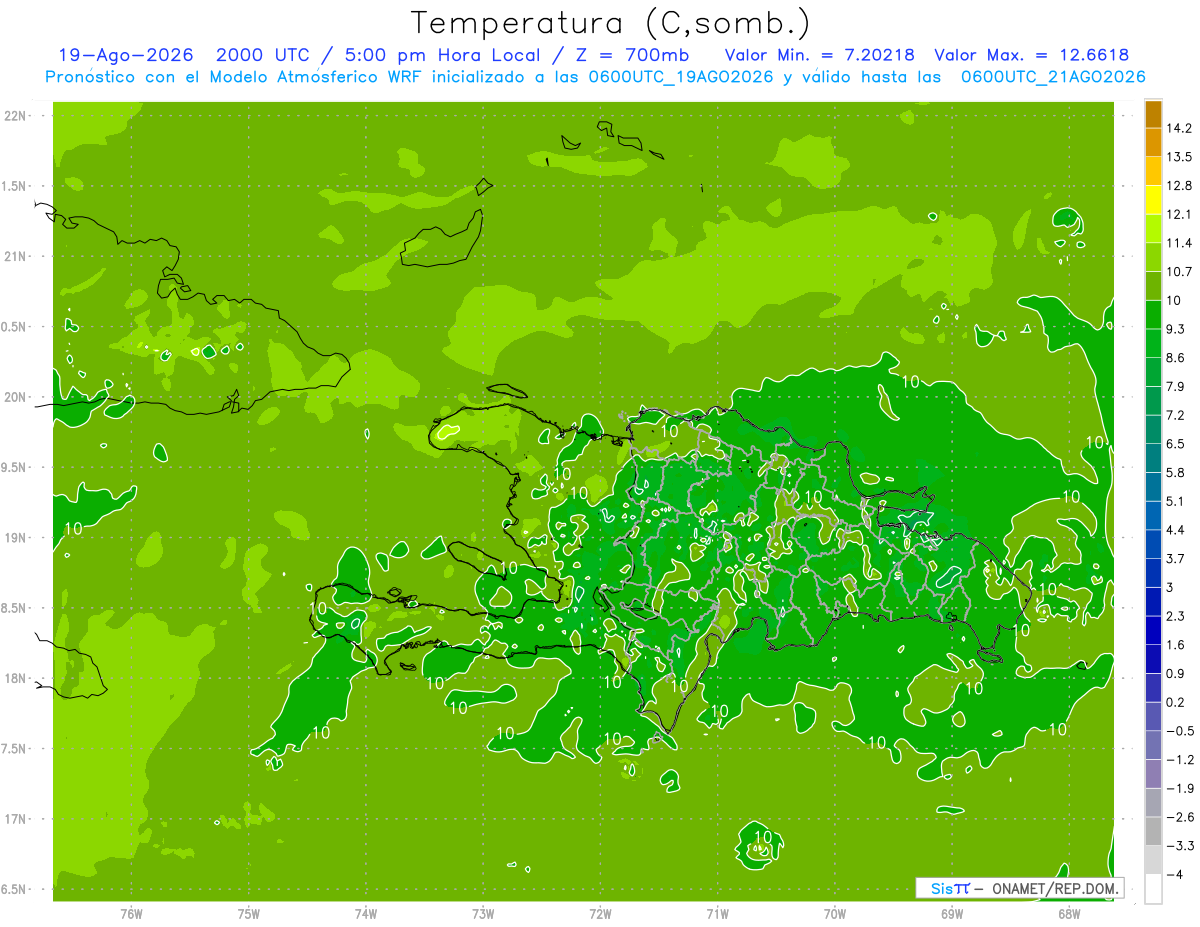Pick the lime swatch between 11.4 and 12.1
1200x927 pixels.
1153,229
